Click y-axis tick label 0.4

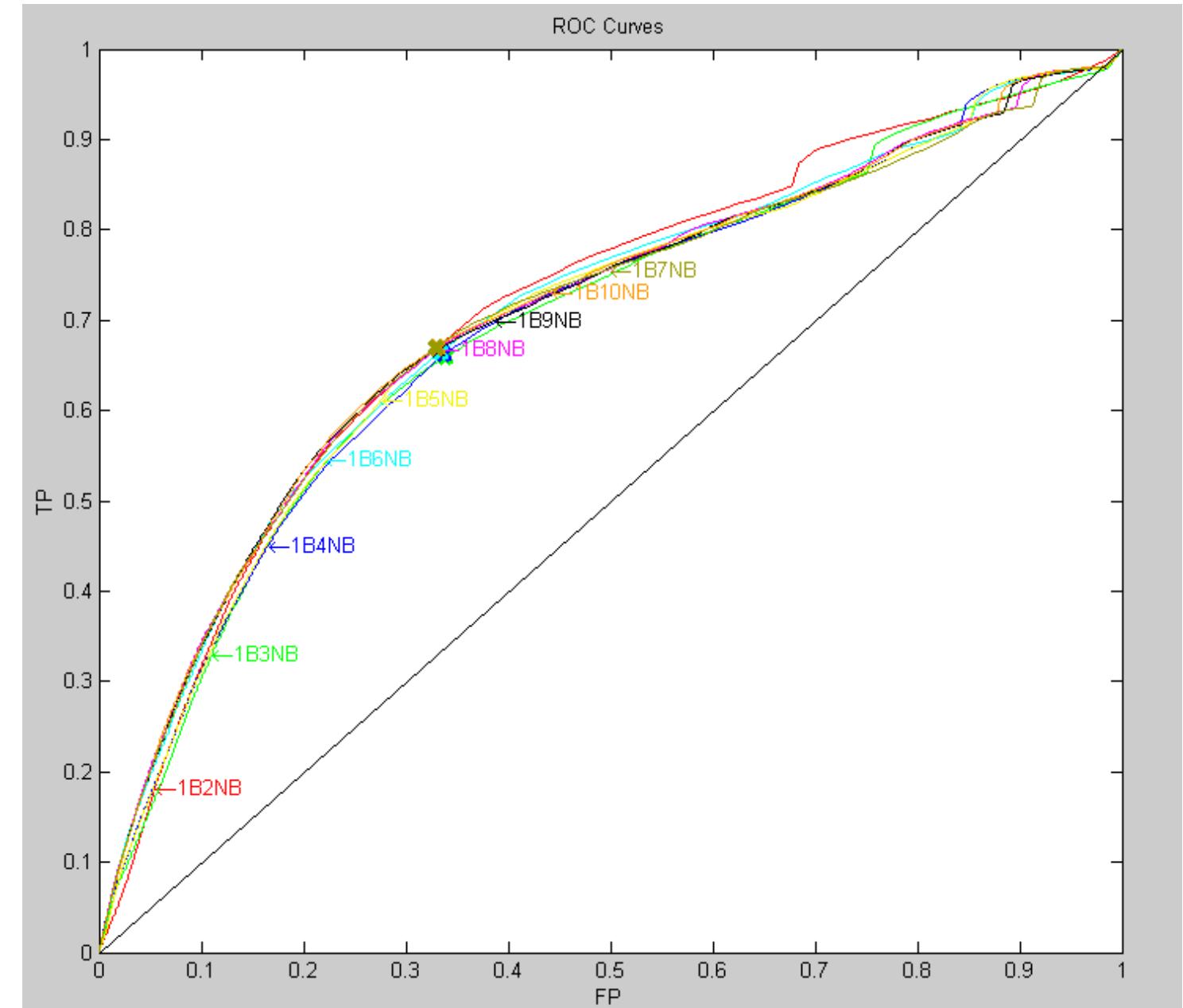coord(76,591)
